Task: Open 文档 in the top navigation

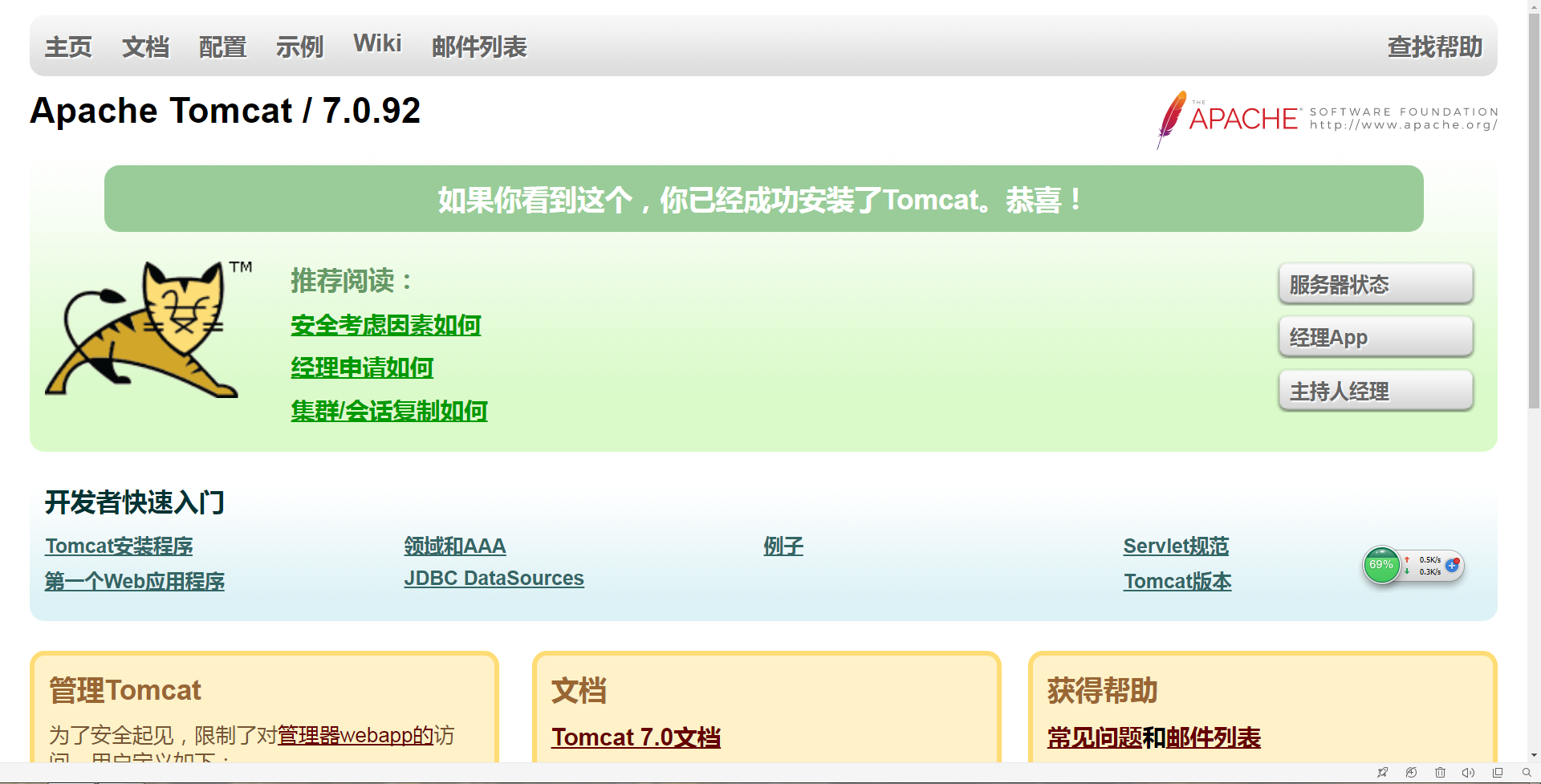Action: pos(145,47)
